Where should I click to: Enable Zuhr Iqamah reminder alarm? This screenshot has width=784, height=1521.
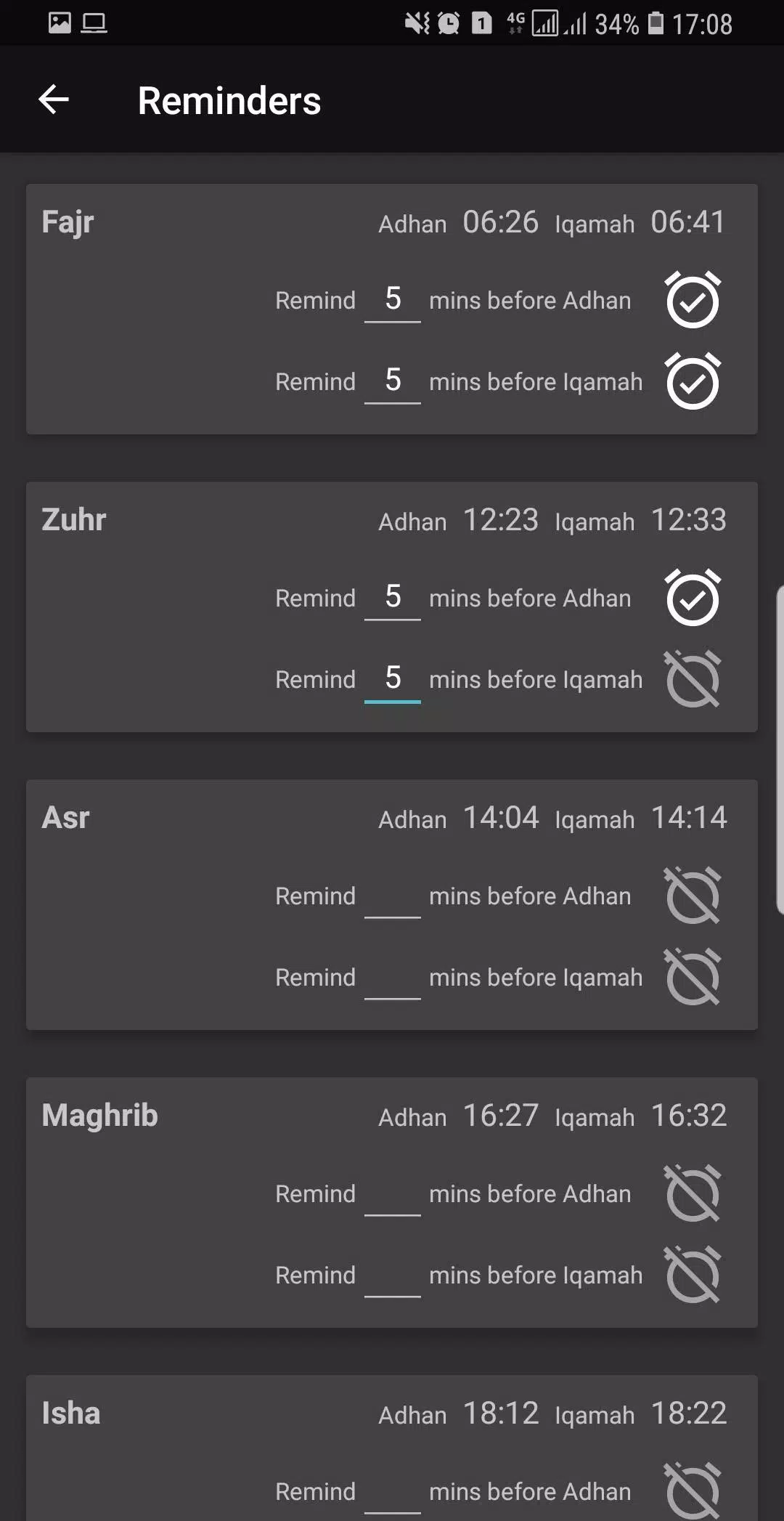click(x=693, y=679)
